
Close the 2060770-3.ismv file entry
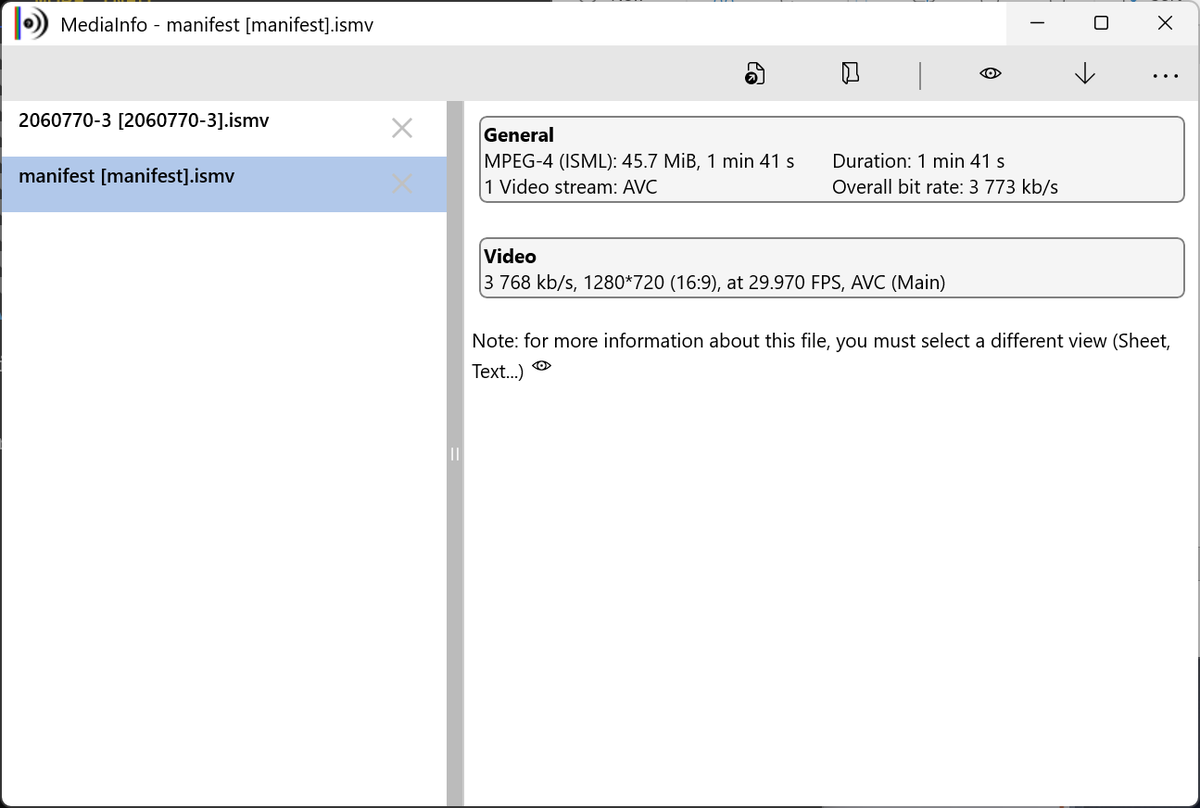tap(401, 128)
